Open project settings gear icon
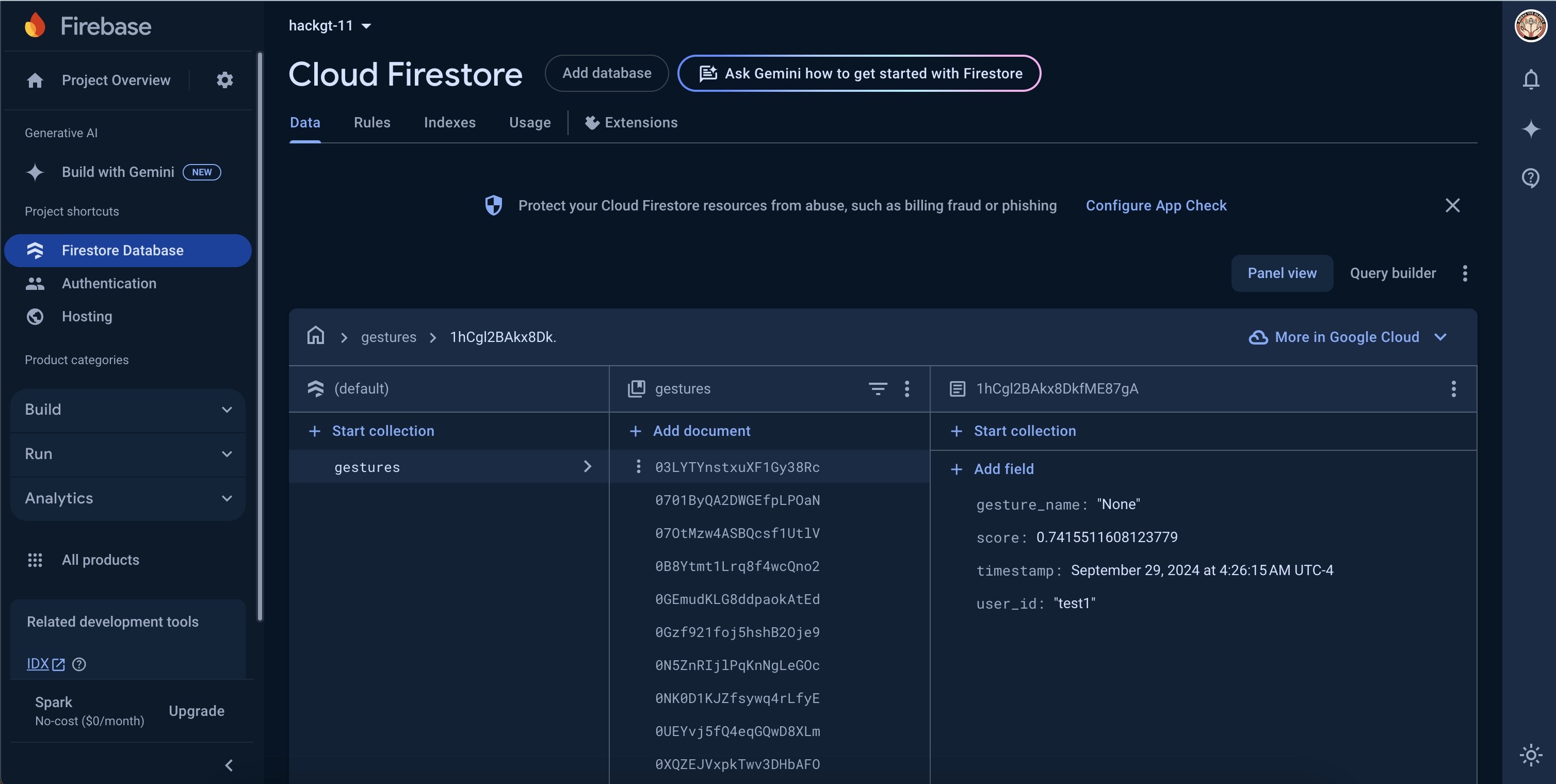This screenshot has width=1556, height=784. click(225, 80)
